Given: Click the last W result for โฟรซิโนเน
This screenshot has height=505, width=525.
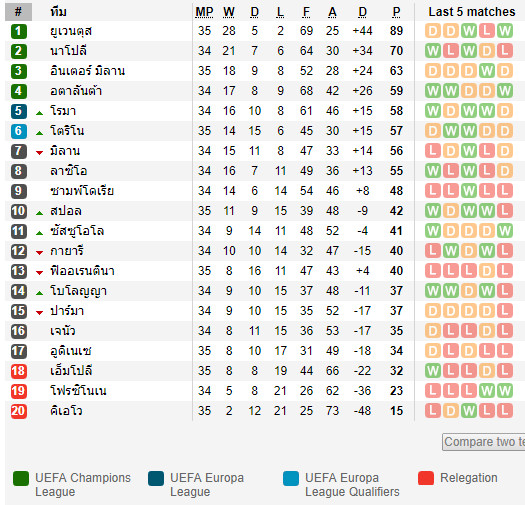Looking at the screenshot, I should [x=505, y=391].
